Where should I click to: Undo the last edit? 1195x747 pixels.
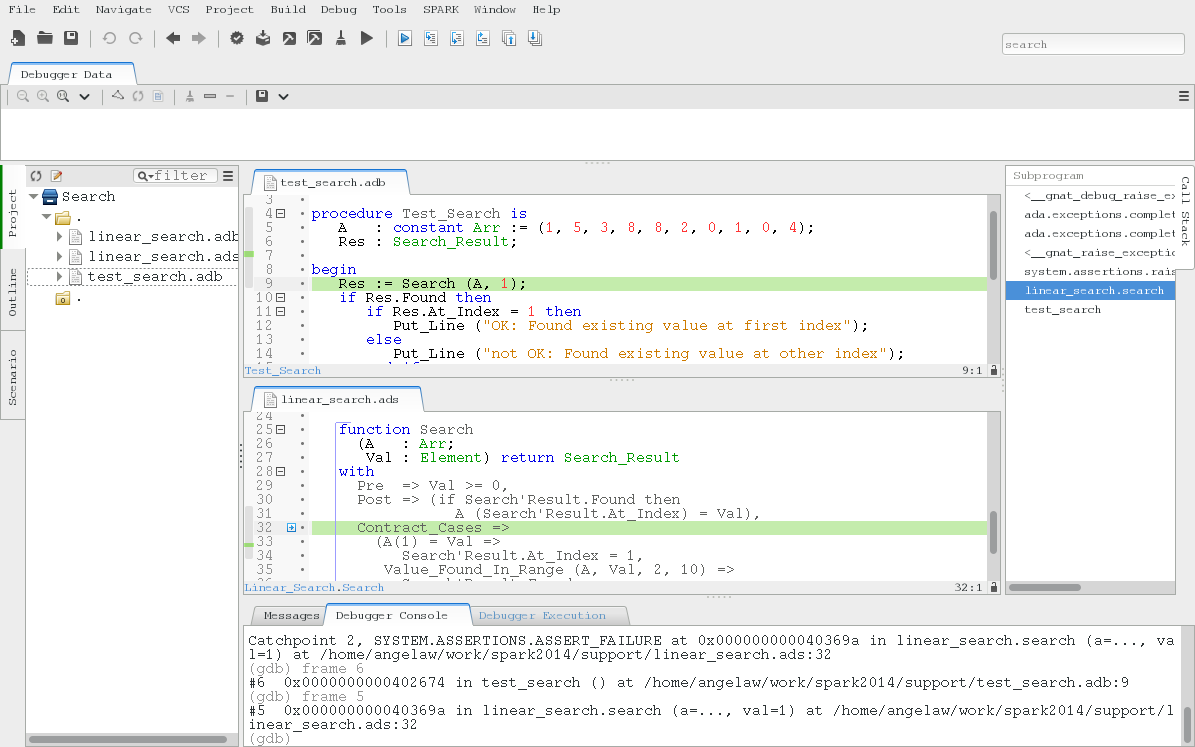click(109, 38)
